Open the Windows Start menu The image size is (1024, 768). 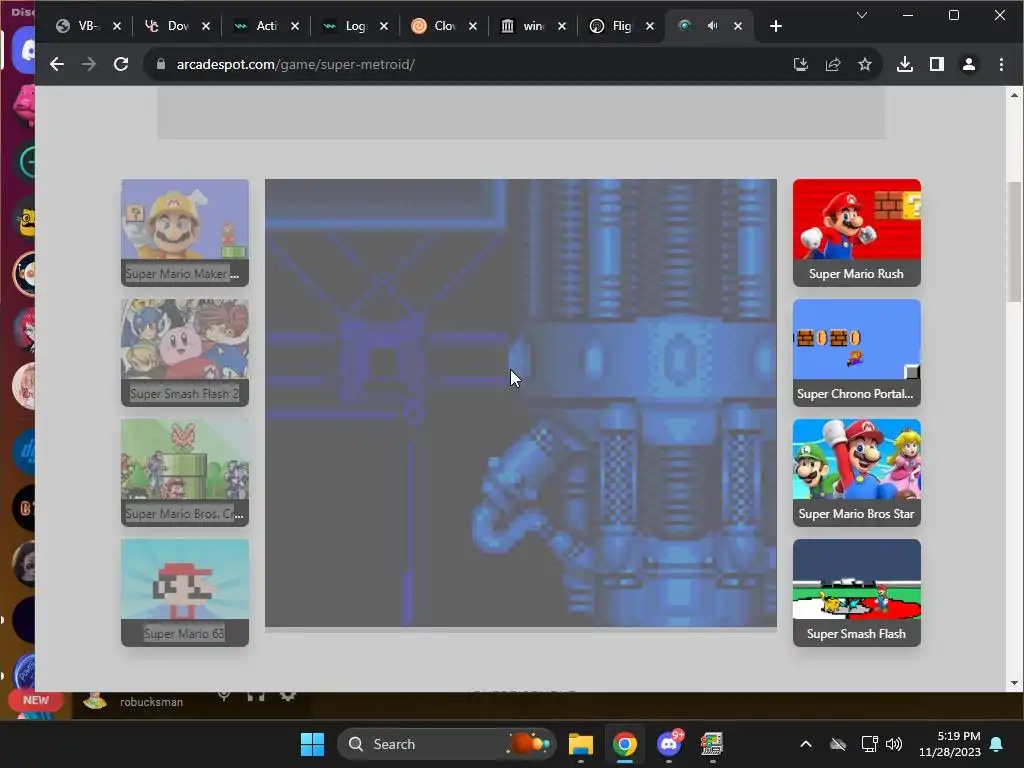point(312,744)
